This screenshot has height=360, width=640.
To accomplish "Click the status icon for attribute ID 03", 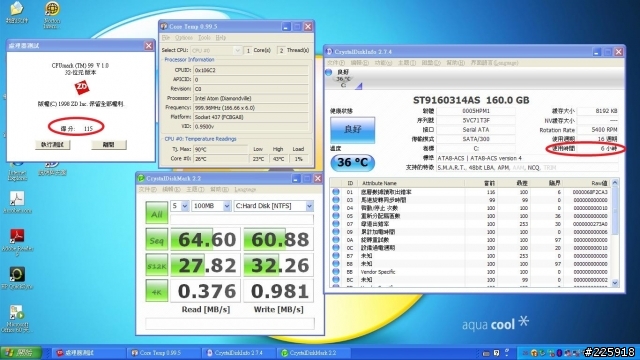I will pyautogui.click(x=336, y=200).
